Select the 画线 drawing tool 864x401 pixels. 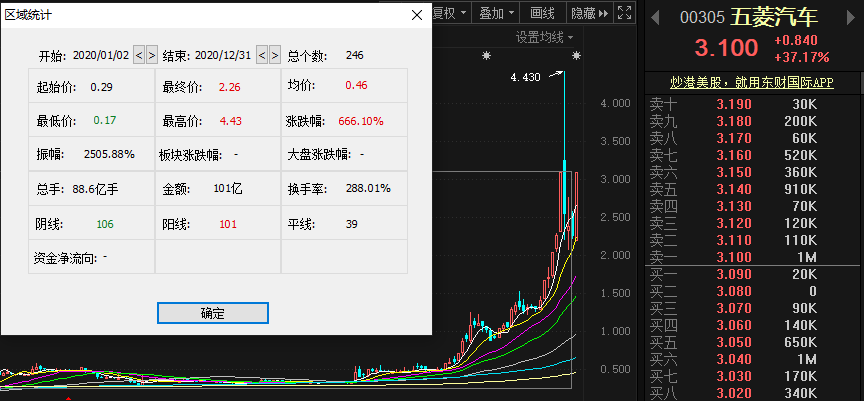tap(542, 13)
